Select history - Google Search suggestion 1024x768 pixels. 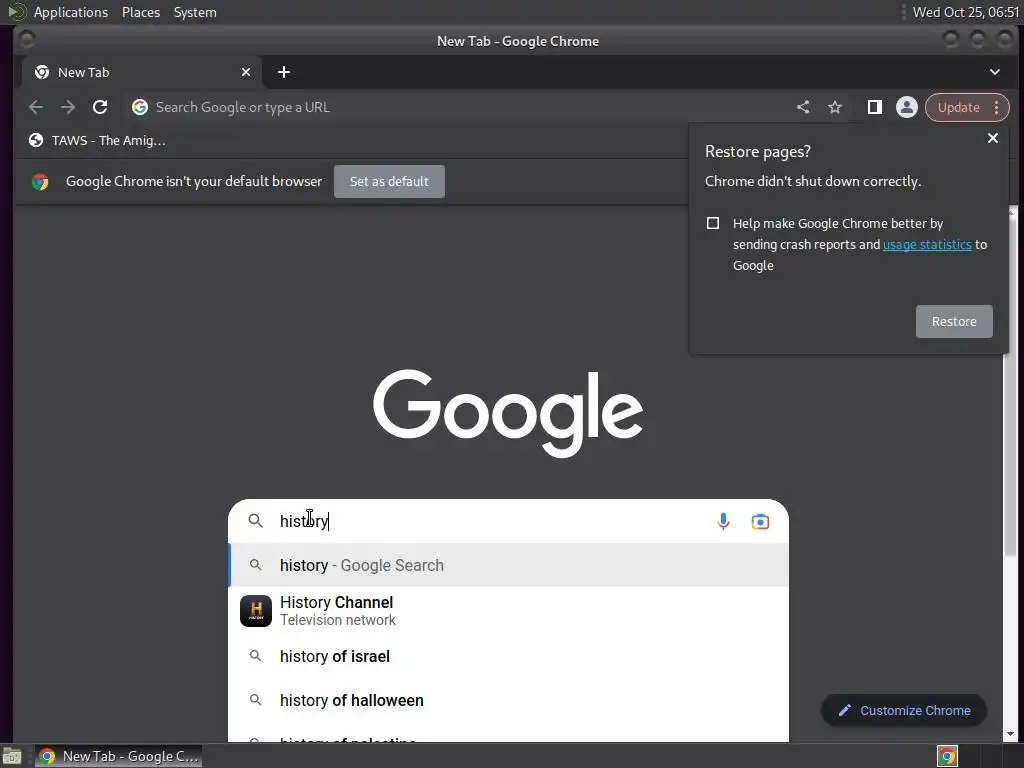(x=508, y=565)
